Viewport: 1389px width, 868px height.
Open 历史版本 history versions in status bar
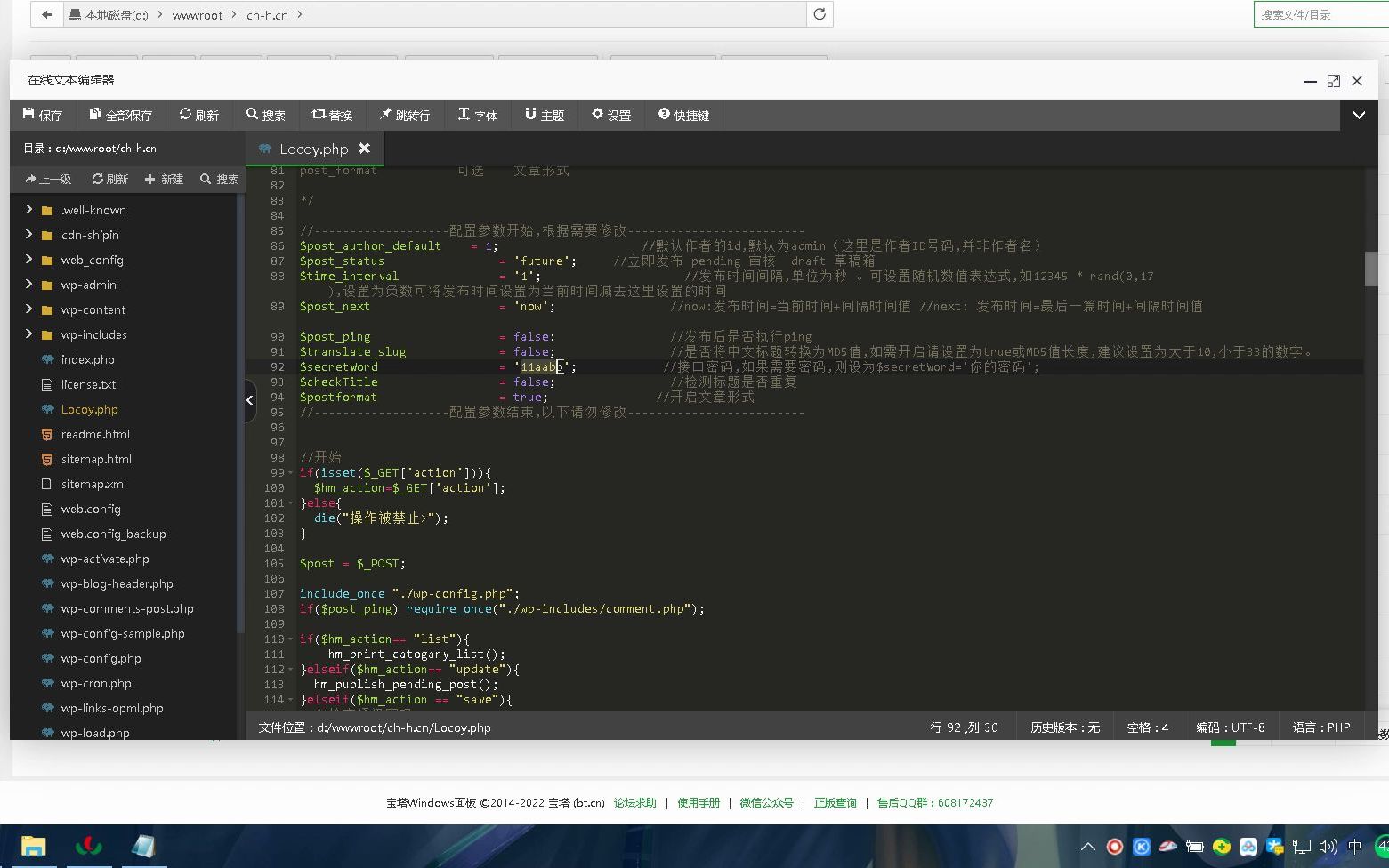pyautogui.click(x=1065, y=727)
